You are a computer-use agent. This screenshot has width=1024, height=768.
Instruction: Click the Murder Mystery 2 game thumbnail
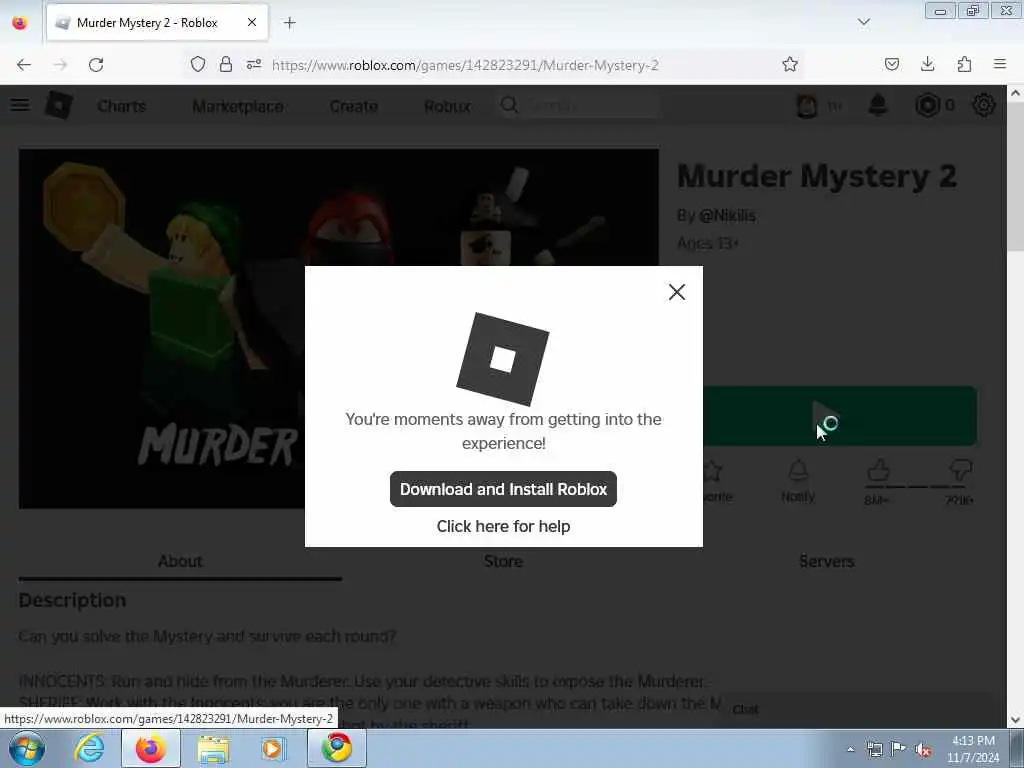(x=338, y=328)
